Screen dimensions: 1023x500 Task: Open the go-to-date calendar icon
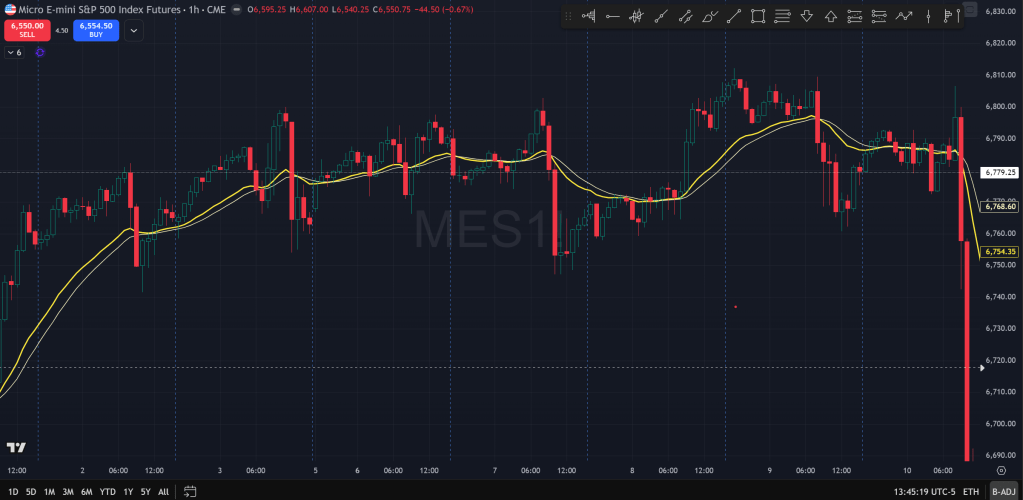point(190,491)
